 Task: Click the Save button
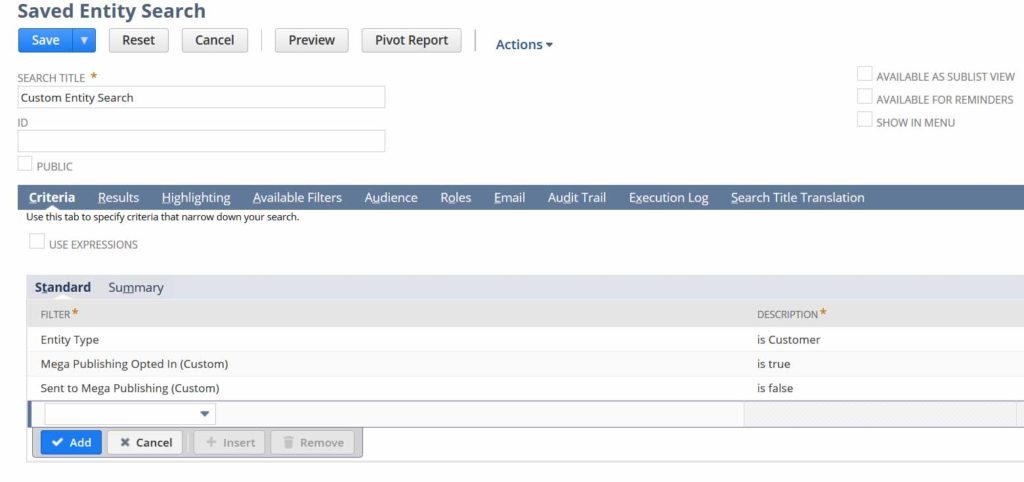[x=46, y=40]
